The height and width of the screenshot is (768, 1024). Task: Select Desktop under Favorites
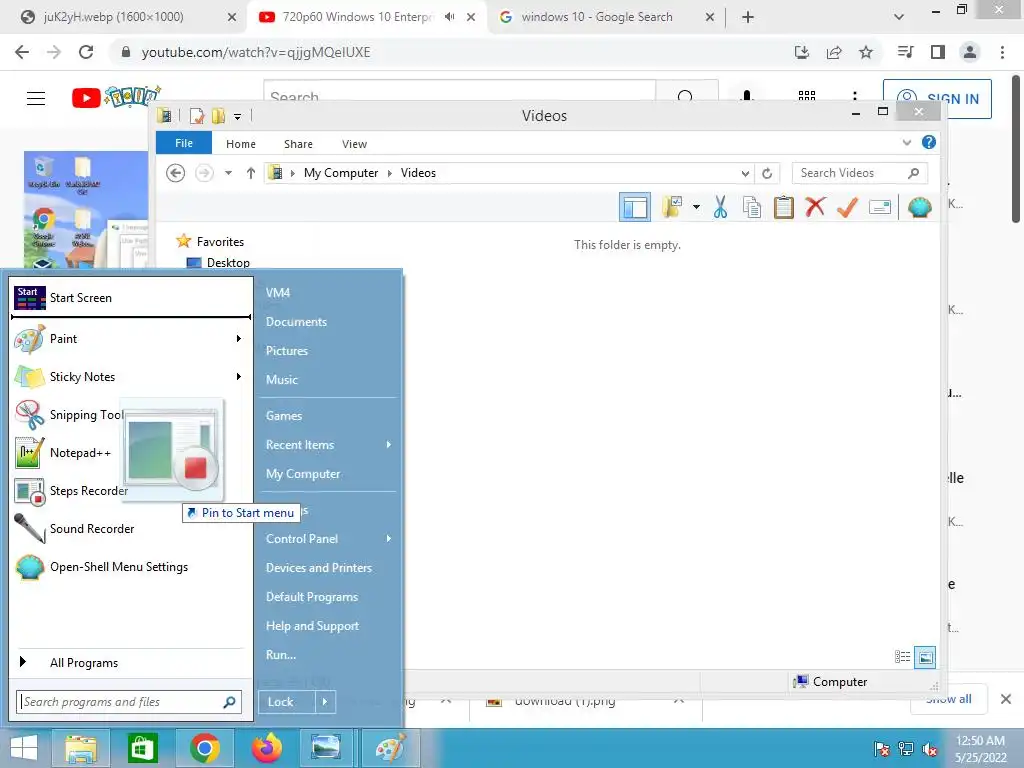(x=219, y=263)
